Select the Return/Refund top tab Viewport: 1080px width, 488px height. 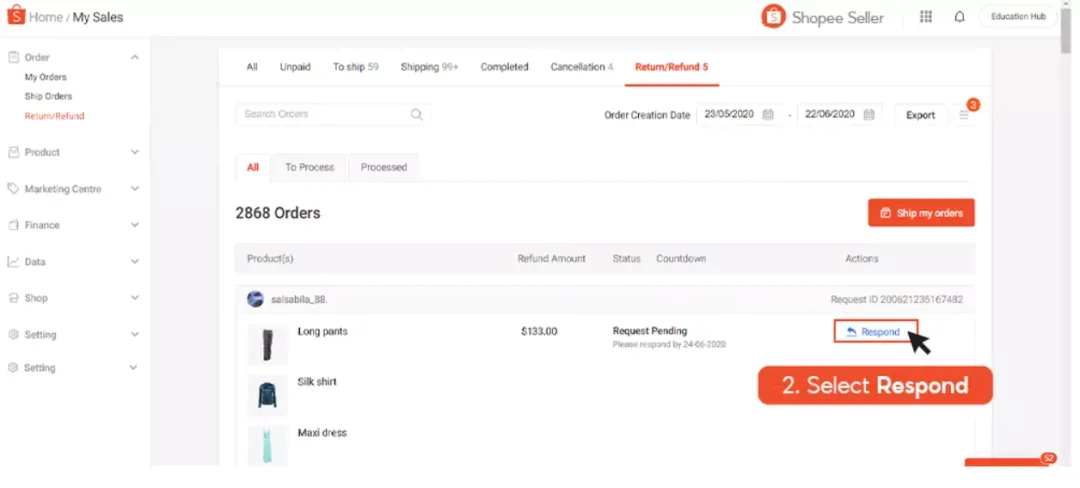click(672, 67)
